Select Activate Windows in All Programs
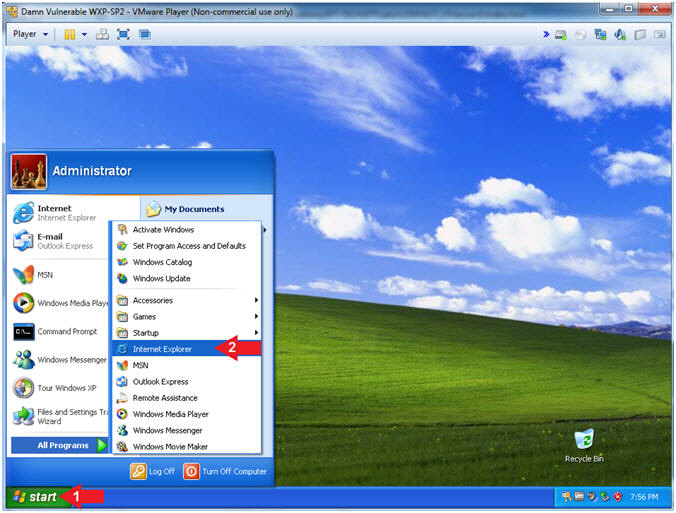 [x=187, y=230]
